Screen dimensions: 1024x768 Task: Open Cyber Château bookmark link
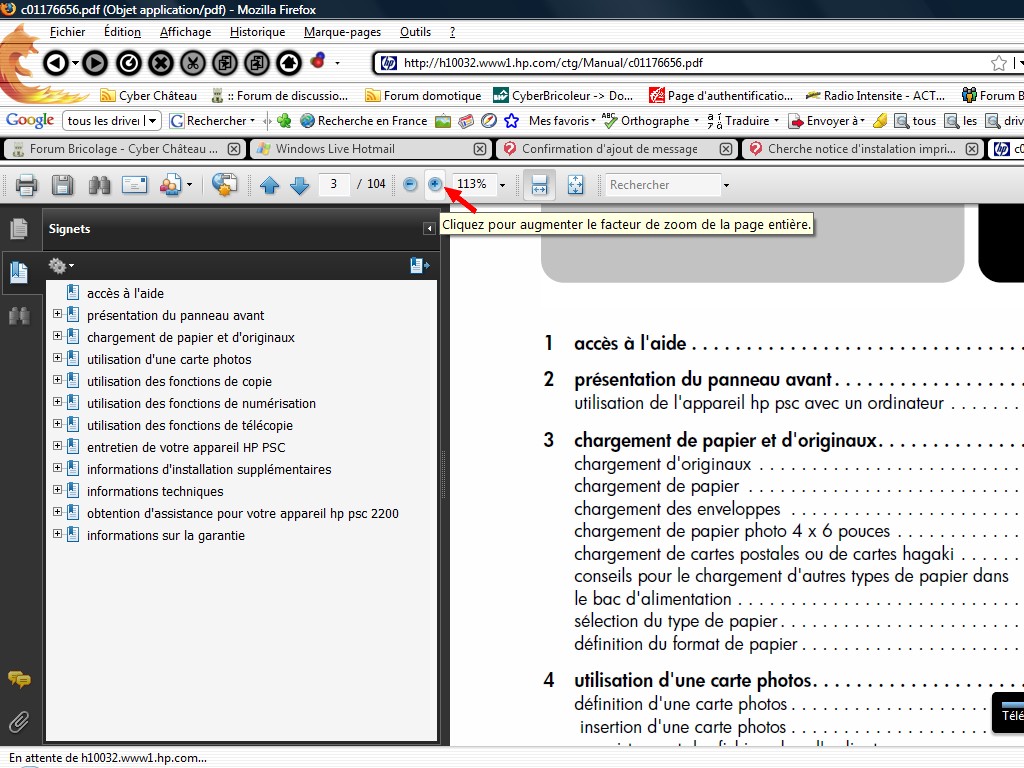click(x=149, y=96)
